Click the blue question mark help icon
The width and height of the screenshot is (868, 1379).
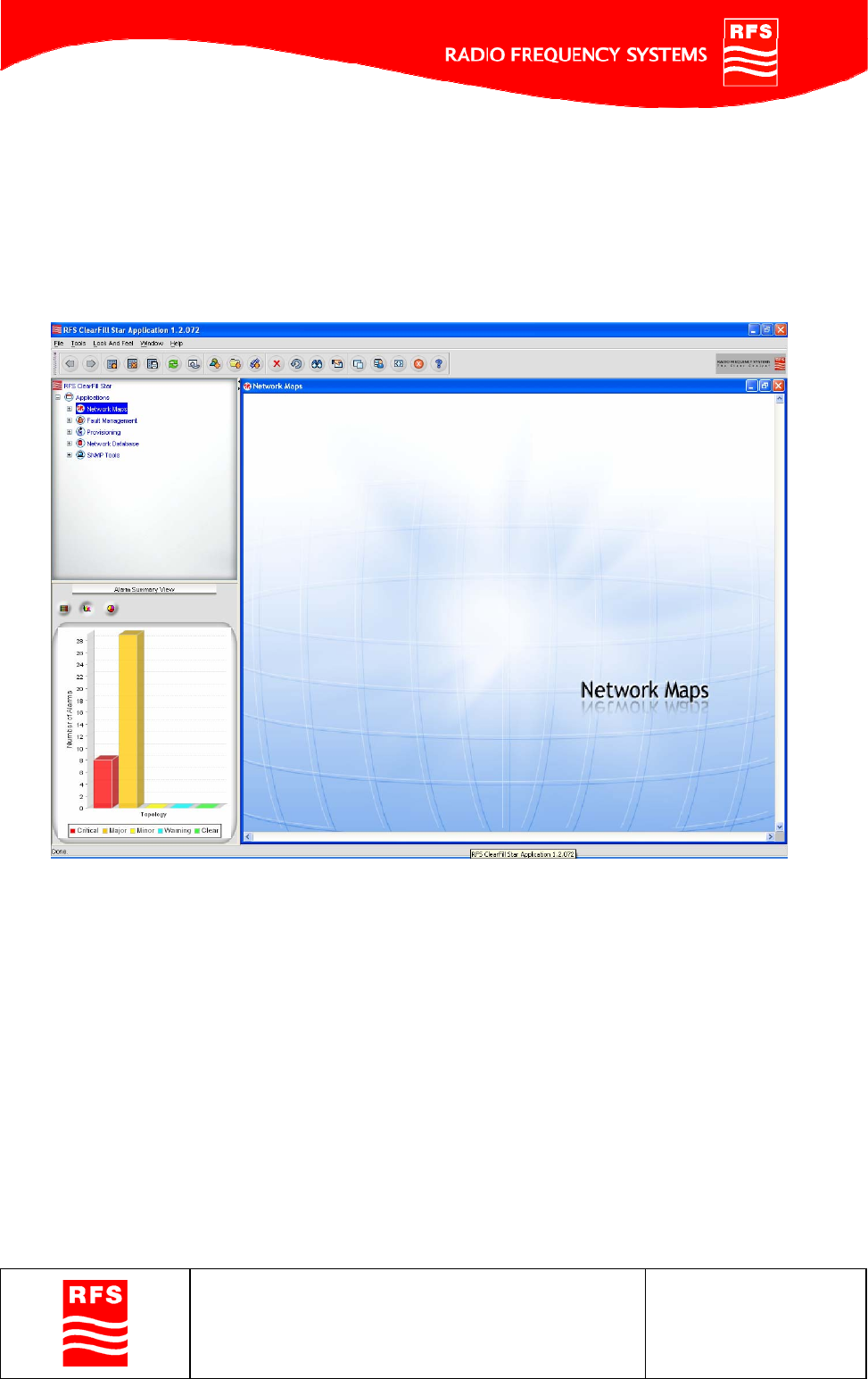point(438,364)
